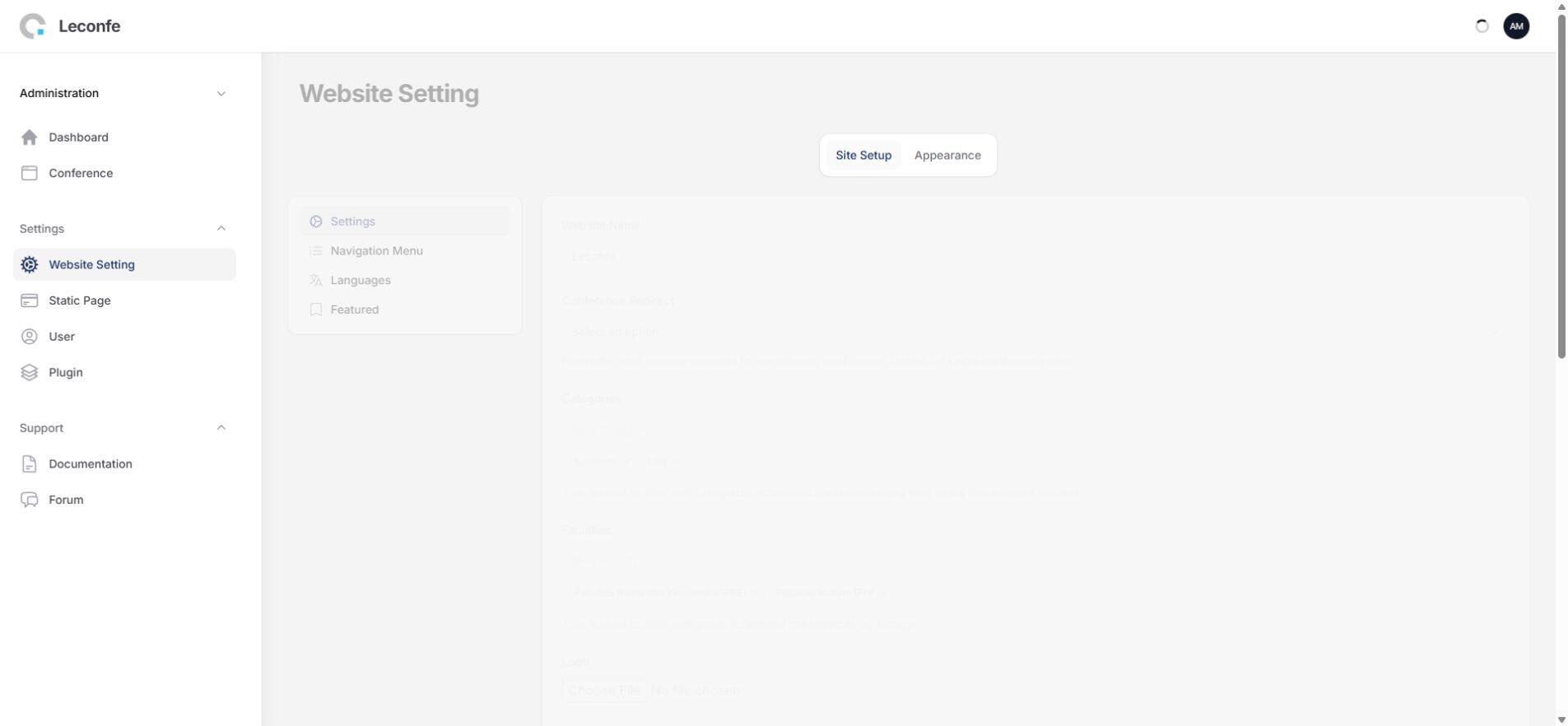Viewport: 1568px width, 726px height.
Task: Go to the Conference link
Action: [124, 173]
